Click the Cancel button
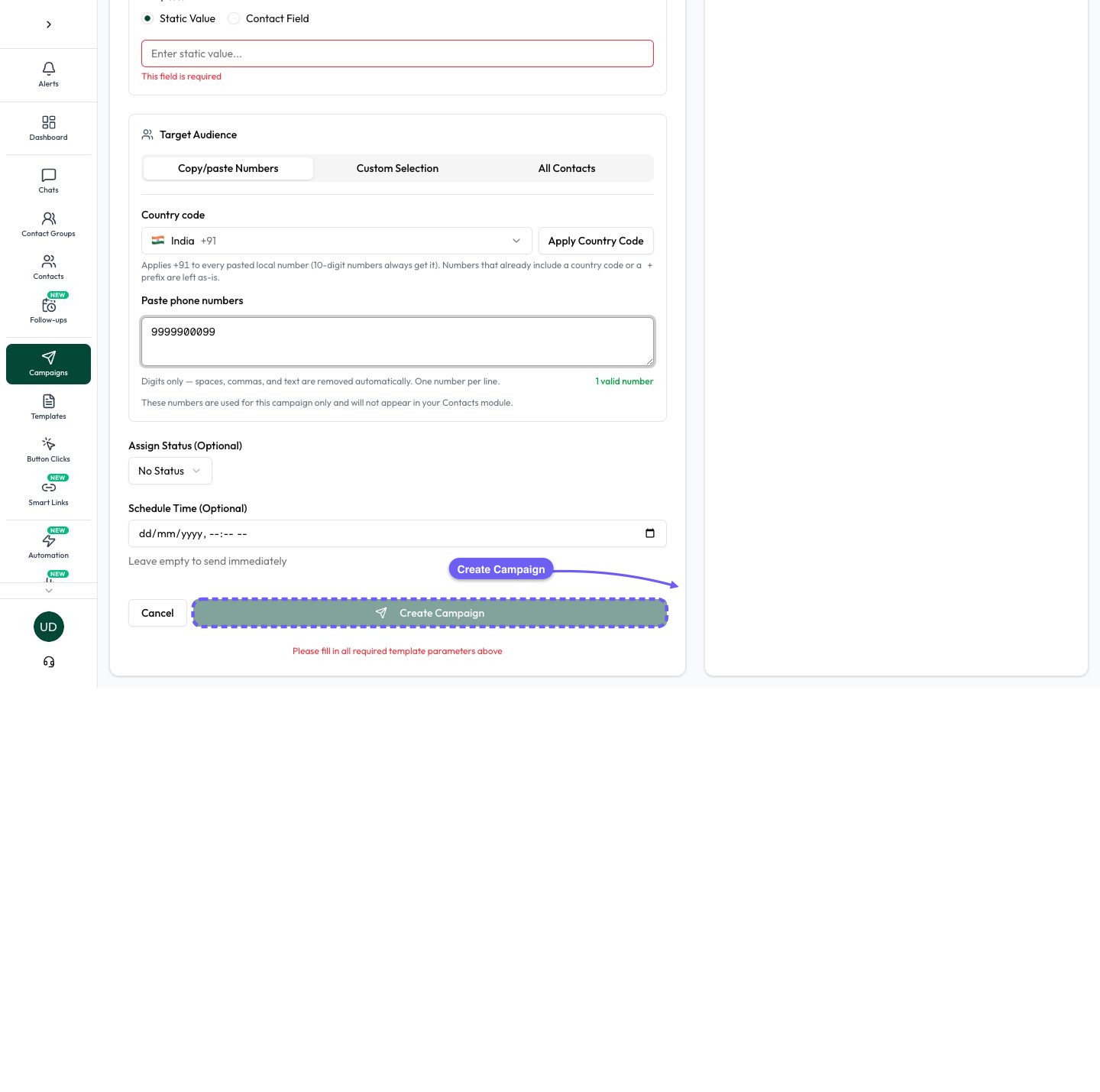1100x1092 pixels. point(157,613)
